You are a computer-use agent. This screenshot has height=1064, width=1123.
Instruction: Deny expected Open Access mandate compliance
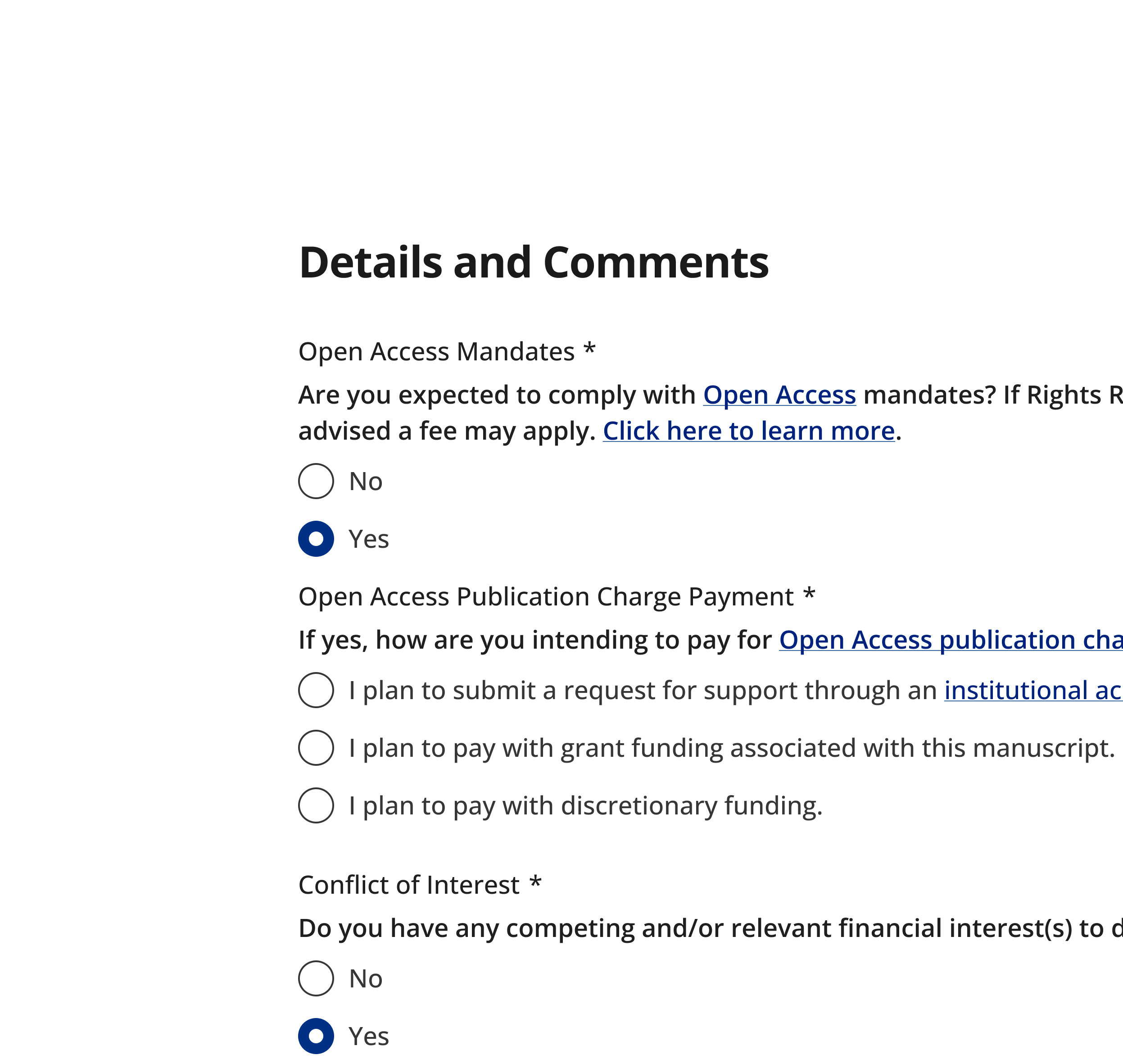[315, 482]
